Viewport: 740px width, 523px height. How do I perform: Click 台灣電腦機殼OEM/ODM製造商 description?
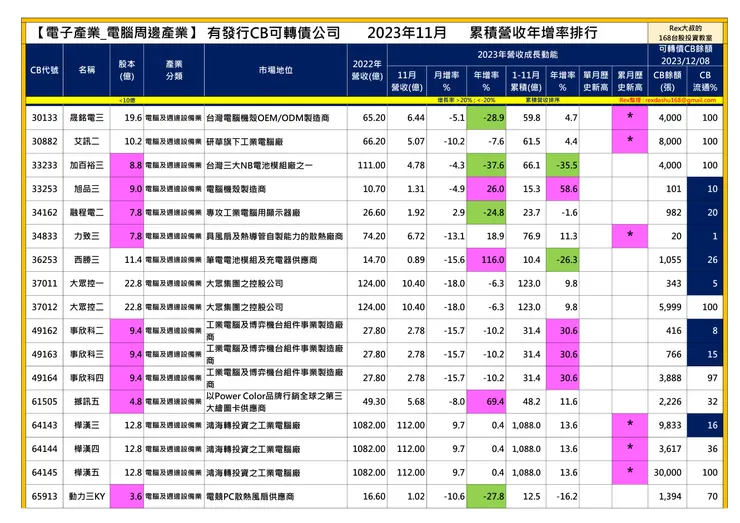point(268,118)
